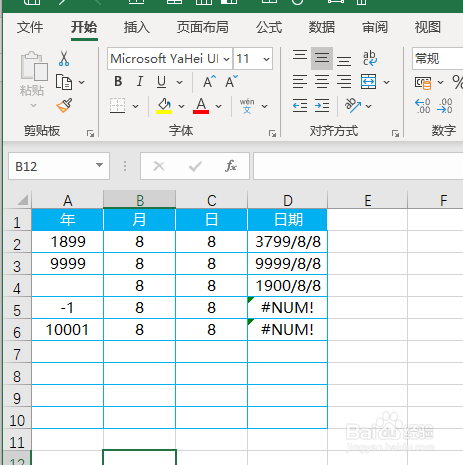Toggle underline formatting
This screenshot has height=465, width=463.
pyautogui.click(x=162, y=82)
